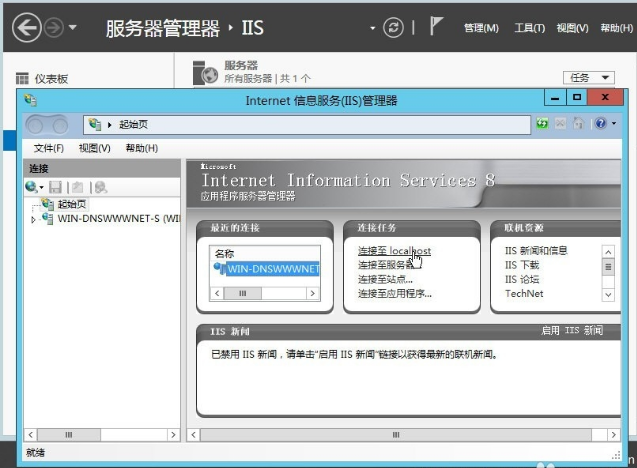This screenshot has height=468, width=637.
Task: Open the notifications flag icon
Action: point(436,26)
